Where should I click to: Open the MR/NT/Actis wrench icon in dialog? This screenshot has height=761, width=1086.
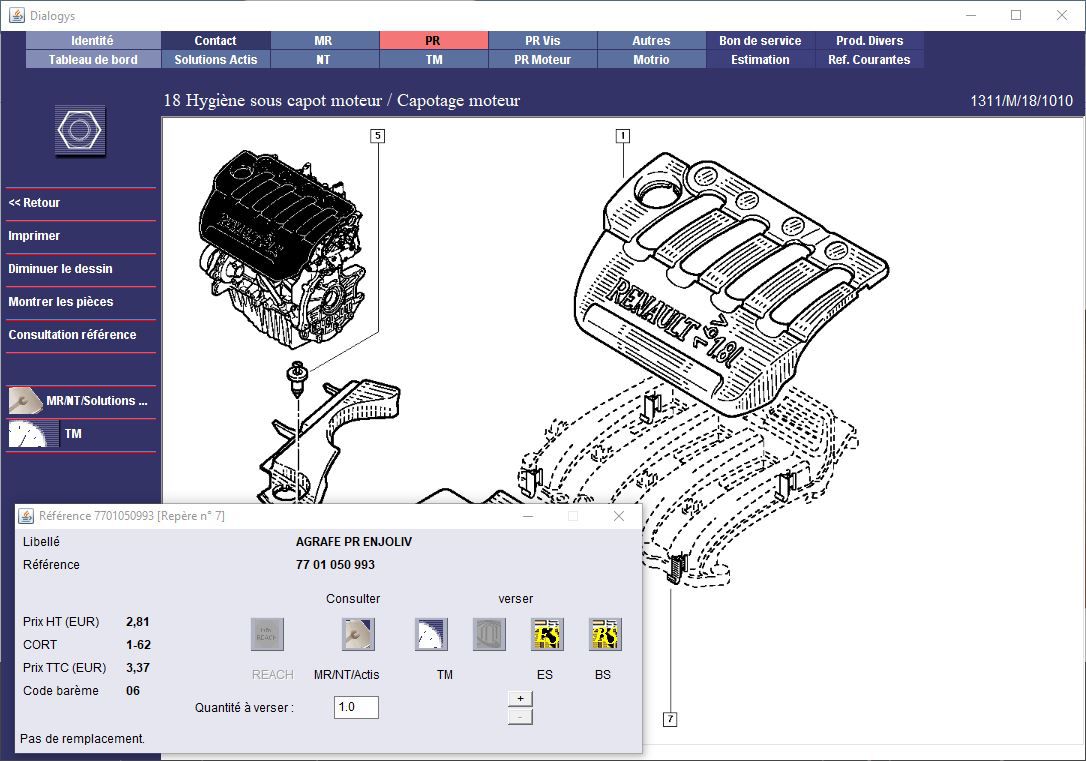point(358,634)
